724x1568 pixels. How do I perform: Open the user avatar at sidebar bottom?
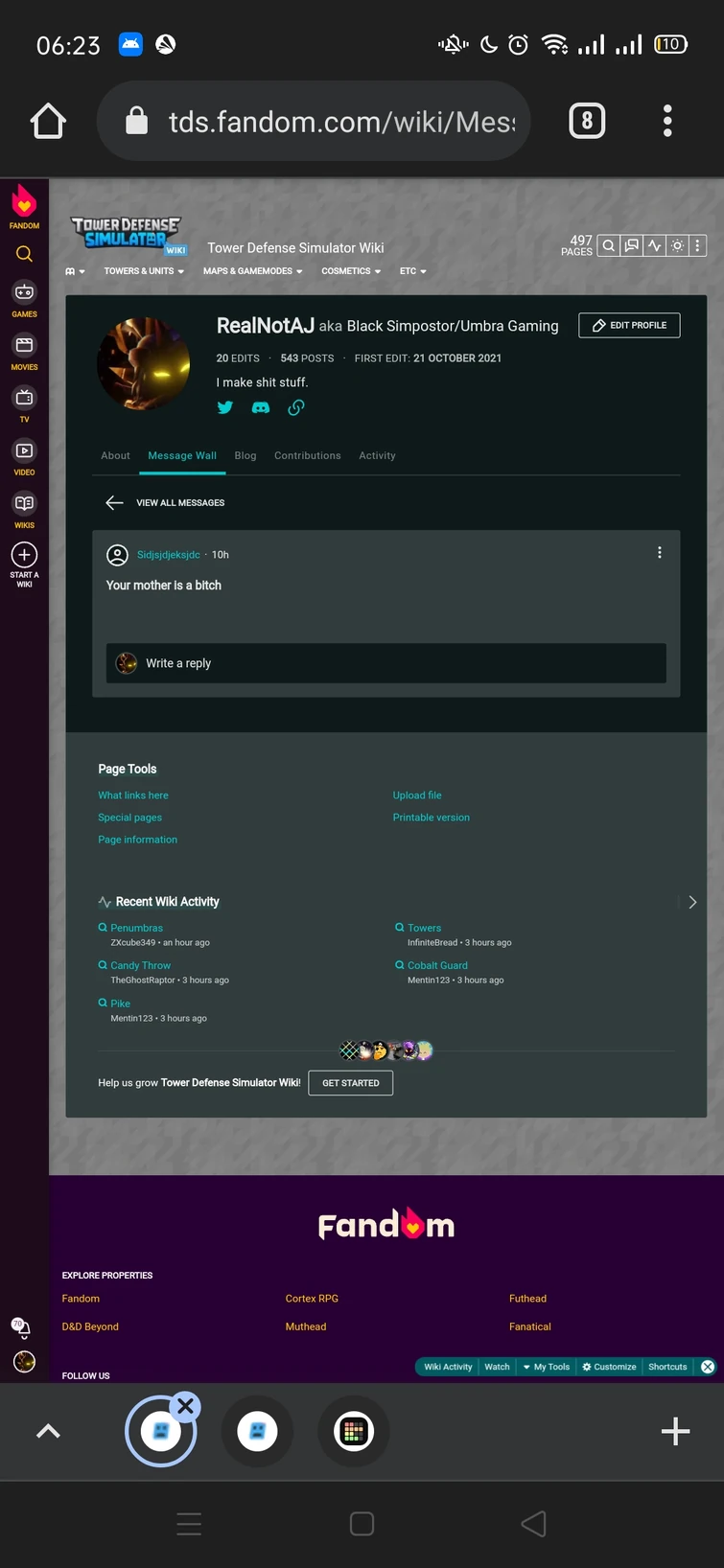pyautogui.click(x=24, y=1361)
